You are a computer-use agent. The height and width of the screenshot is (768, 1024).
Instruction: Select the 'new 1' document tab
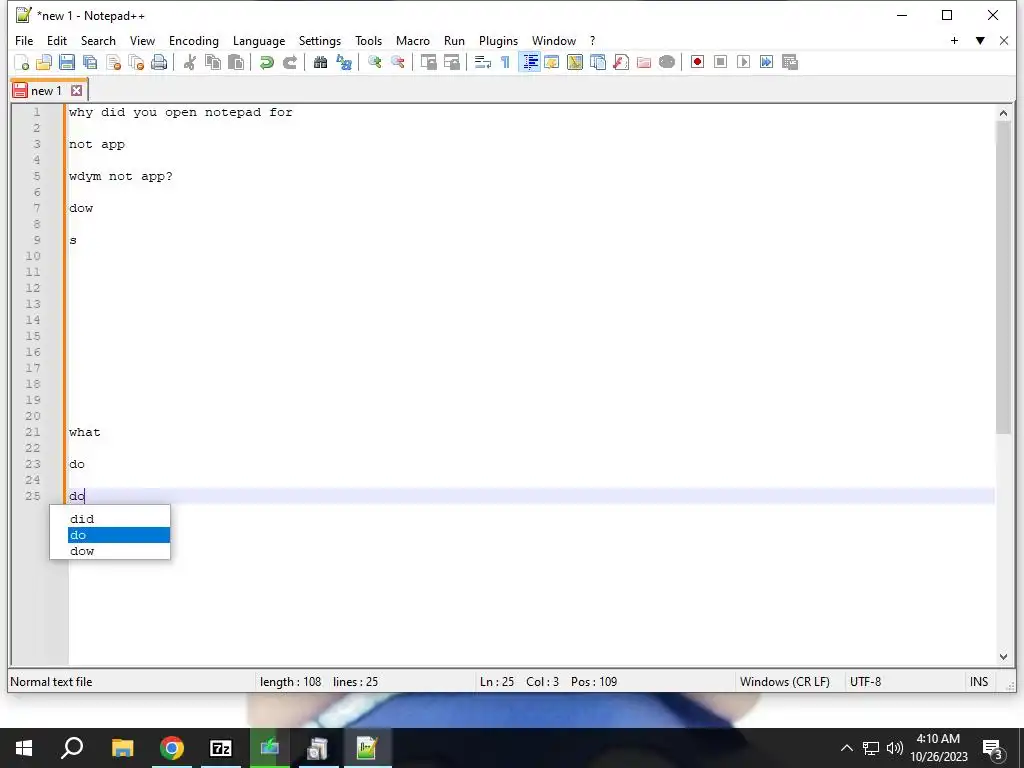(x=46, y=91)
